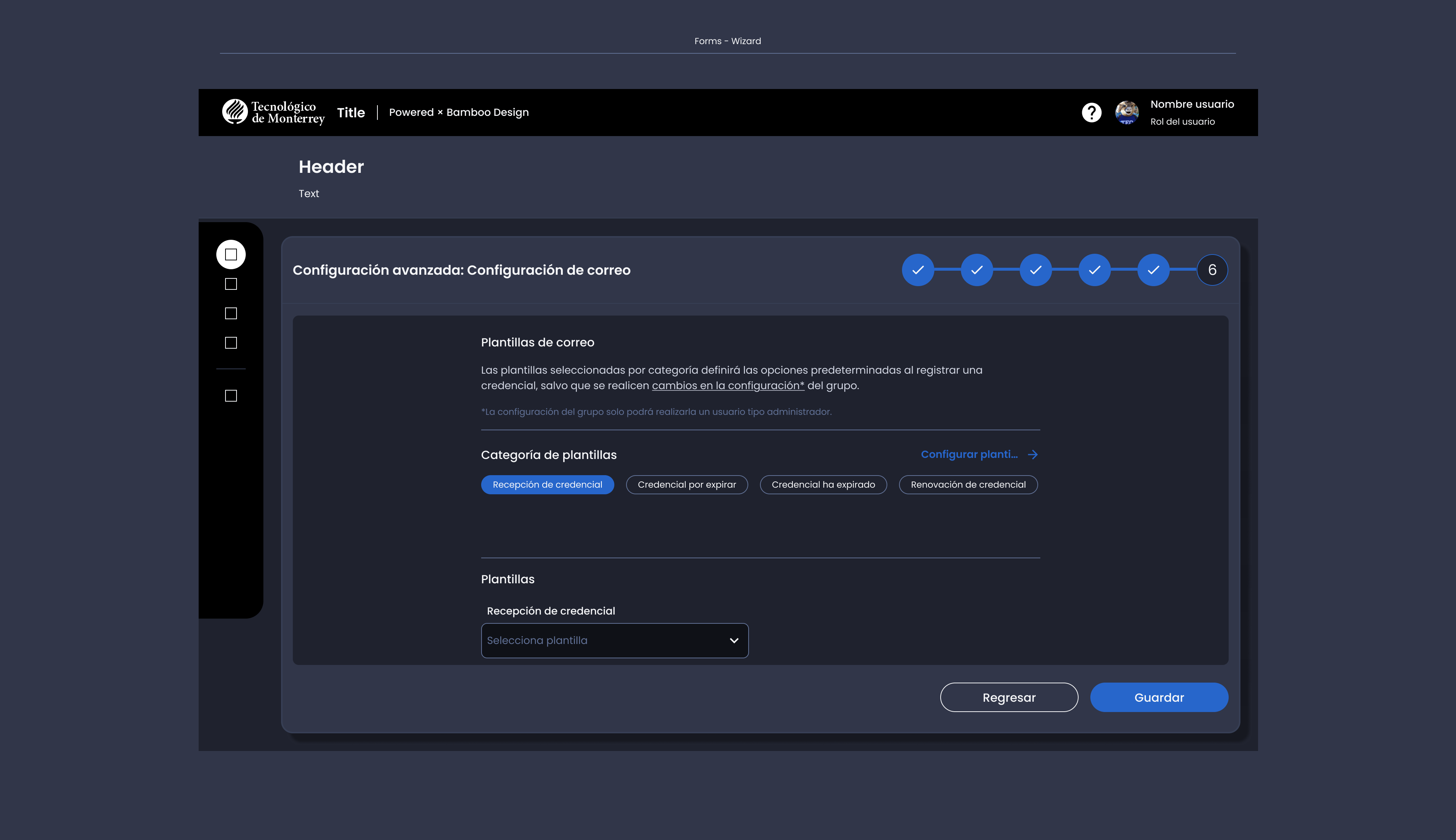
Task: Select the Credencial por expirar chip
Action: click(686, 485)
